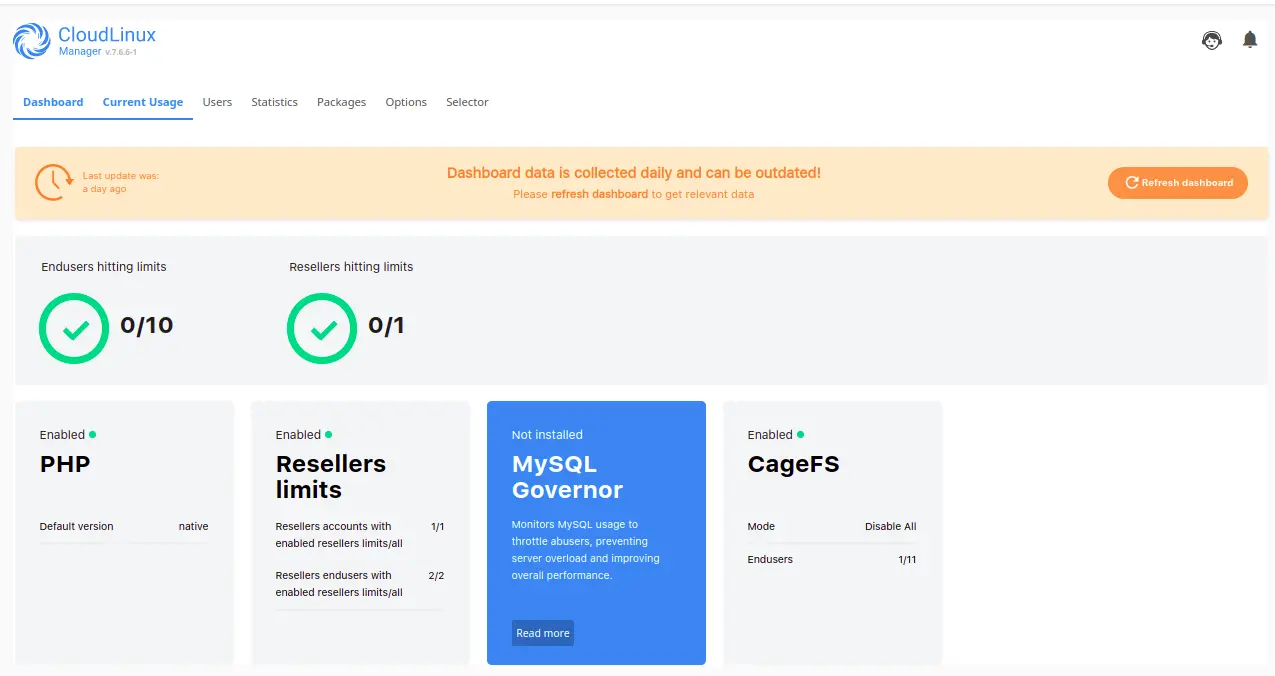Viewport: 1275px width, 676px height.
Task: Click Read more on MySQL Governor card
Action: point(543,633)
